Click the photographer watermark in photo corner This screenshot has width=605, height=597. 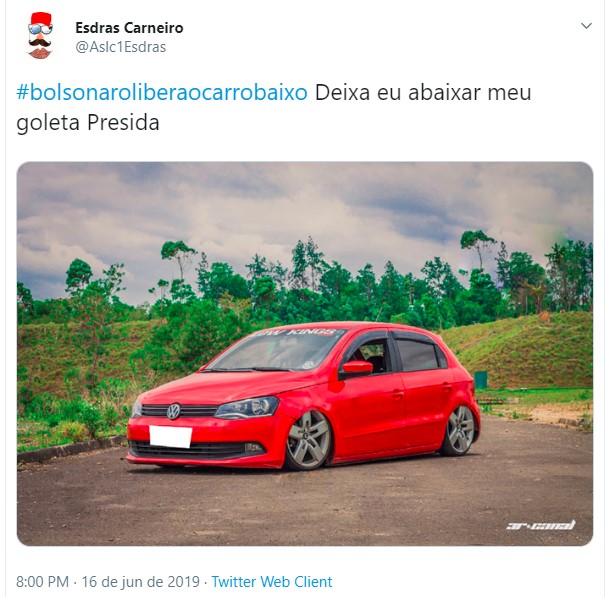541,525
